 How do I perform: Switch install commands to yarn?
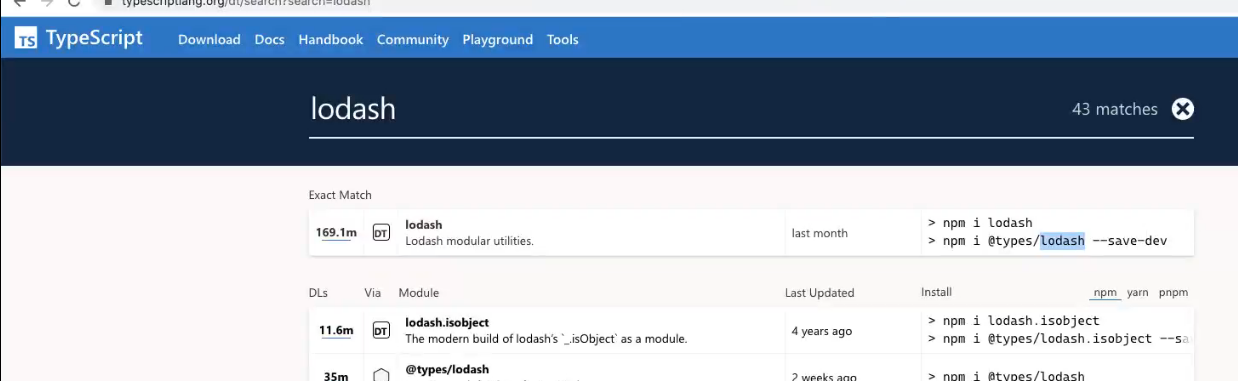pos(1138,293)
